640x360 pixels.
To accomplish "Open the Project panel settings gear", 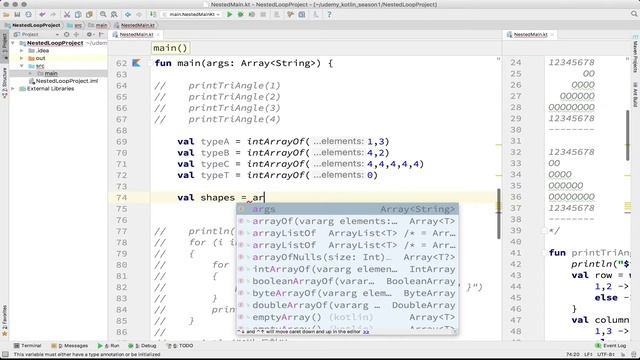I will pyautogui.click(x=89, y=35).
